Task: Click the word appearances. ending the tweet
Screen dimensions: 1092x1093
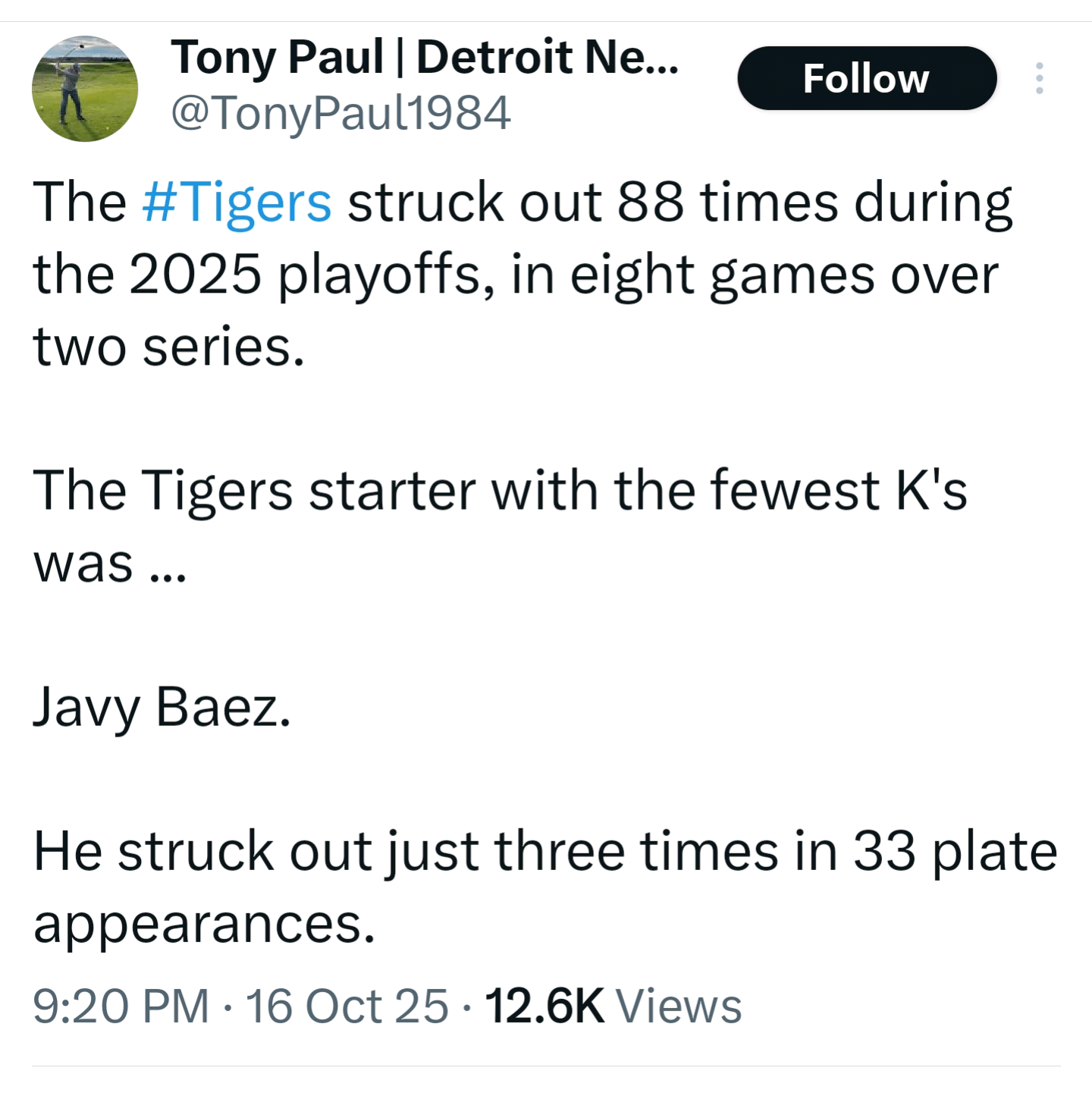Action: click(x=204, y=924)
